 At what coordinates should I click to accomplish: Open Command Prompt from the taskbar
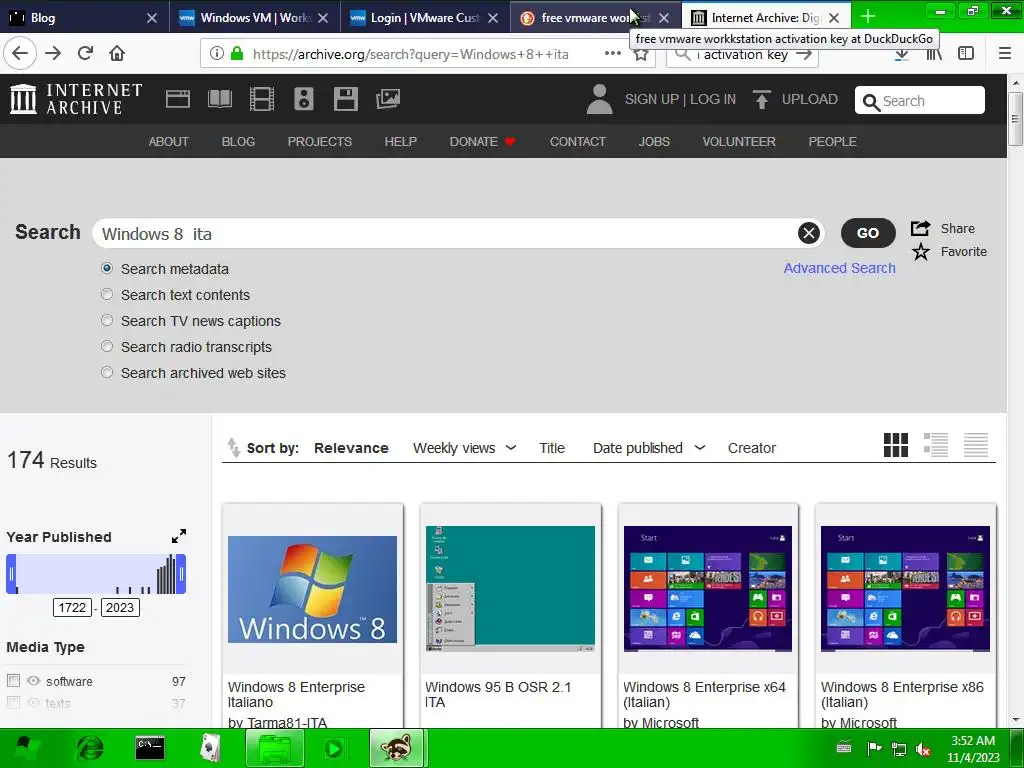point(150,748)
